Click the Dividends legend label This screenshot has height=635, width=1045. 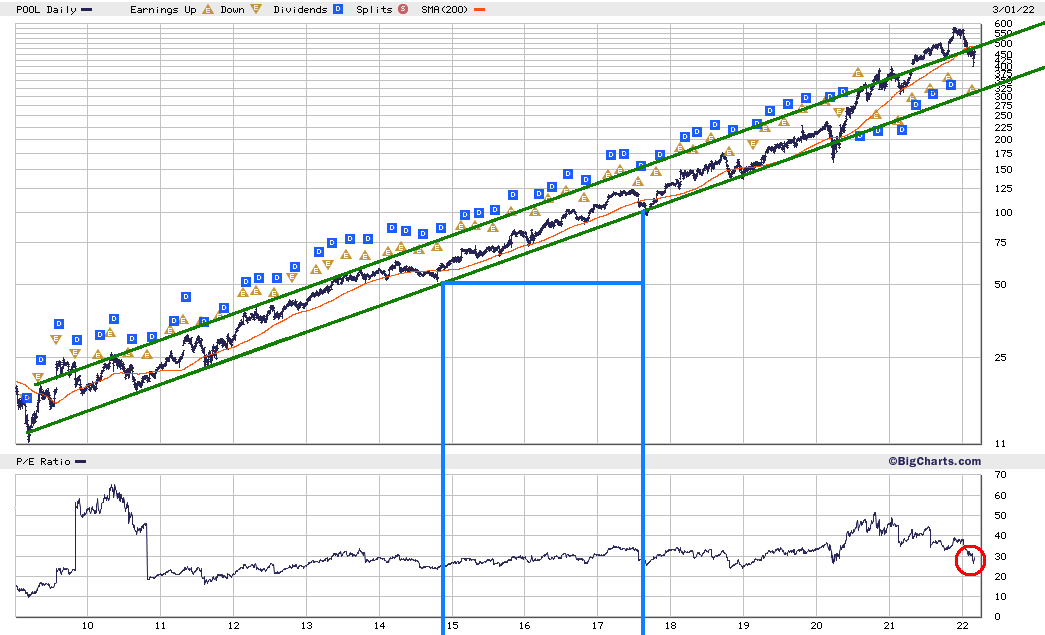click(x=300, y=10)
